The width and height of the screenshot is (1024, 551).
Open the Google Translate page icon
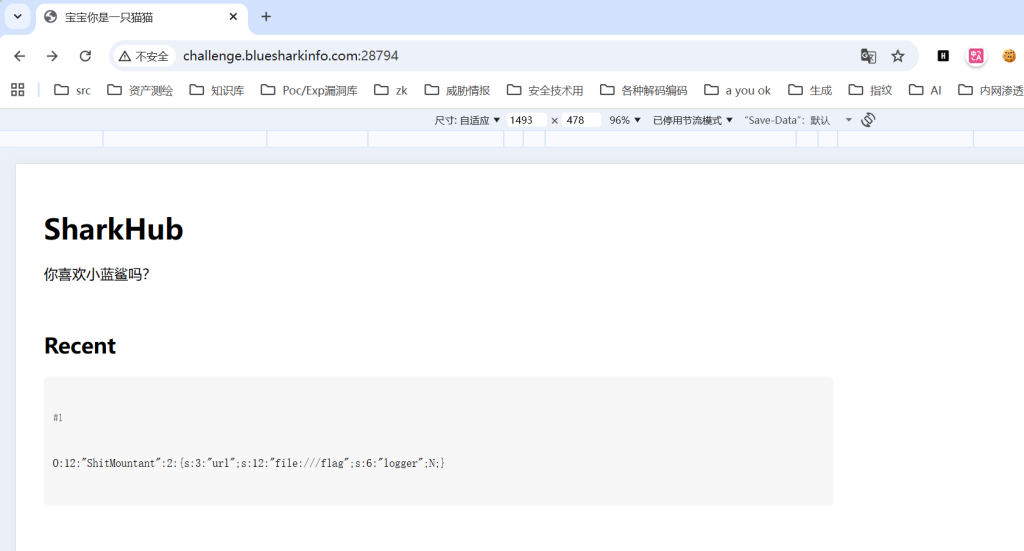(868, 56)
